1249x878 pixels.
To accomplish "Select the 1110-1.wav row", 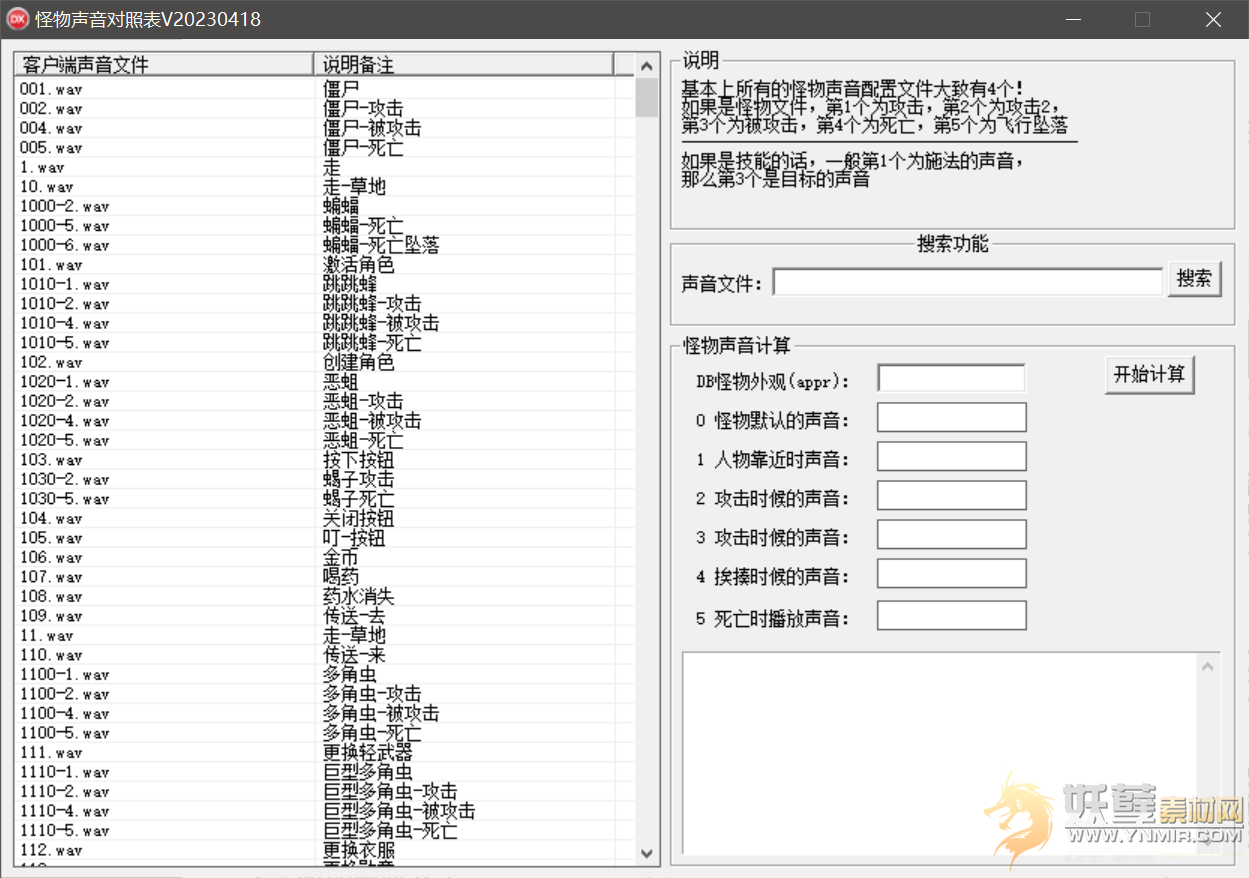I will tap(325, 771).
